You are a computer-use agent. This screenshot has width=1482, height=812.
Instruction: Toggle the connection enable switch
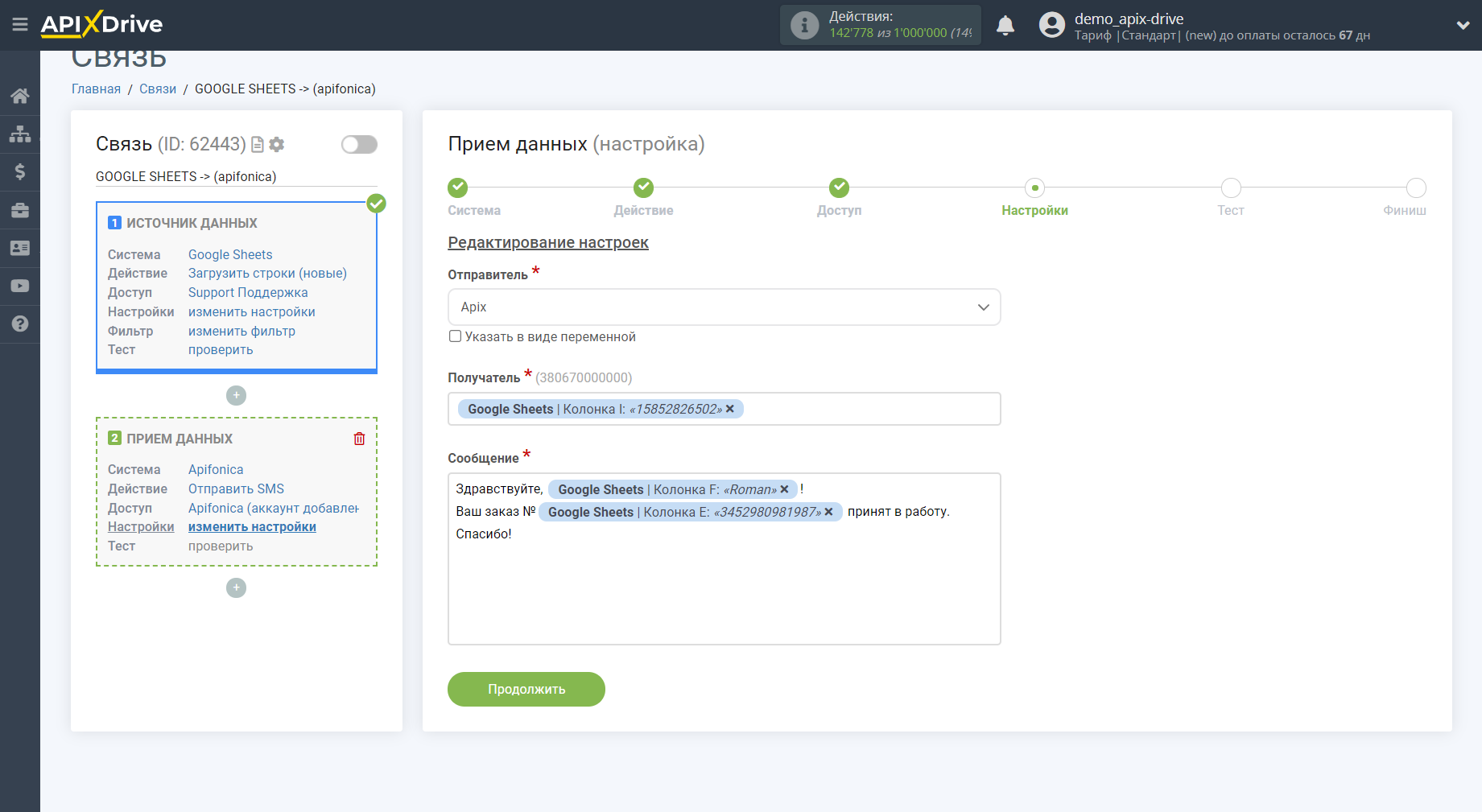click(359, 144)
